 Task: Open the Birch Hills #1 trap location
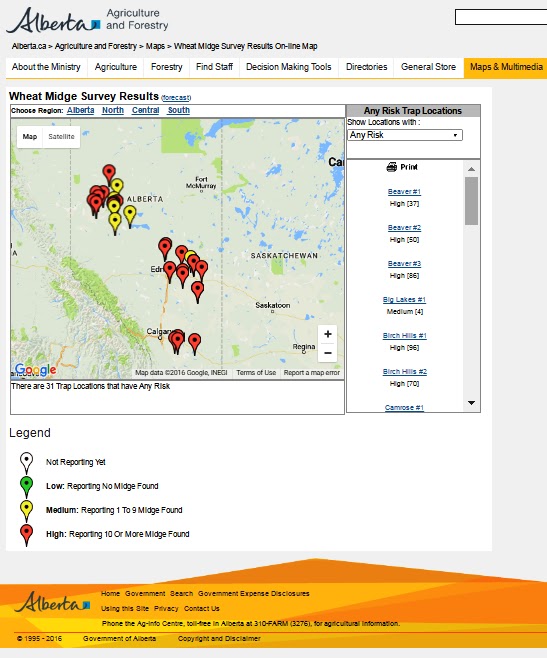click(404, 336)
